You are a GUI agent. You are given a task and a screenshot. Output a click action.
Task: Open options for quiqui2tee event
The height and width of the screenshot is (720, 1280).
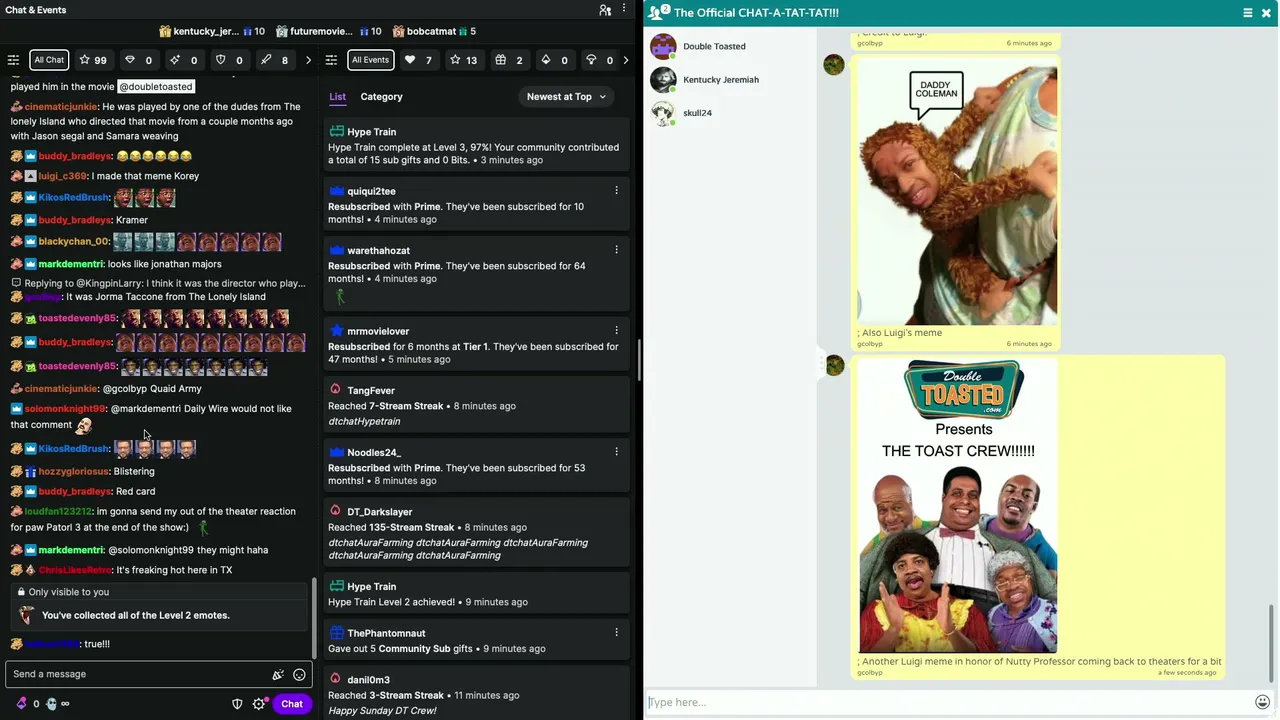click(616, 190)
